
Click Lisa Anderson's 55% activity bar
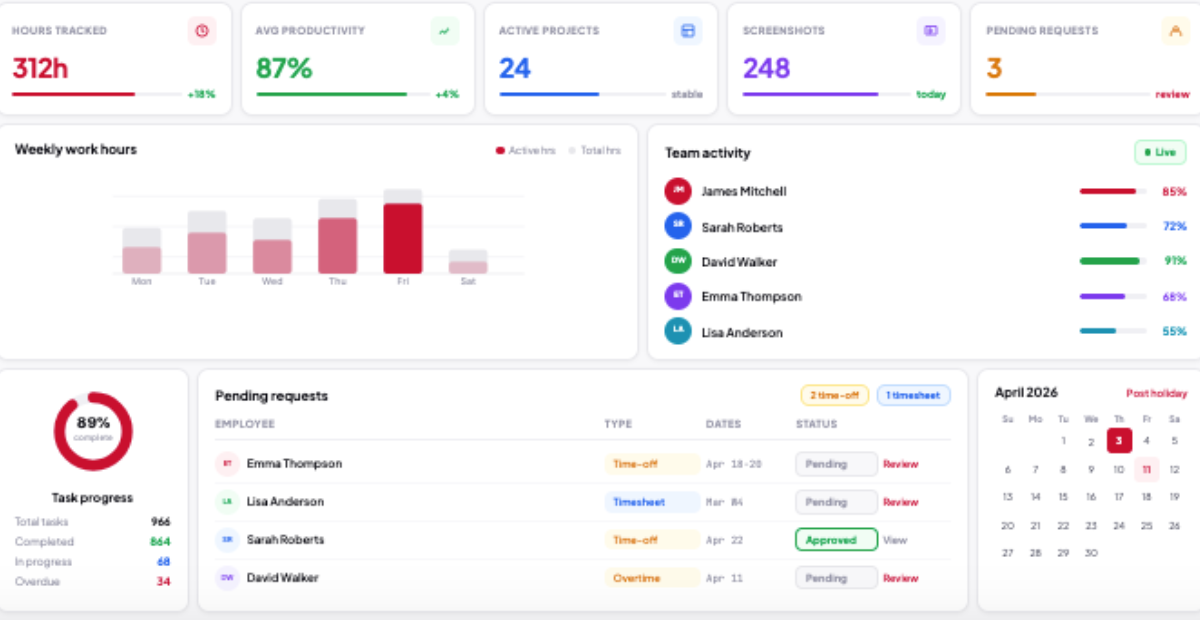pyautogui.click(x=1113, y=331)
